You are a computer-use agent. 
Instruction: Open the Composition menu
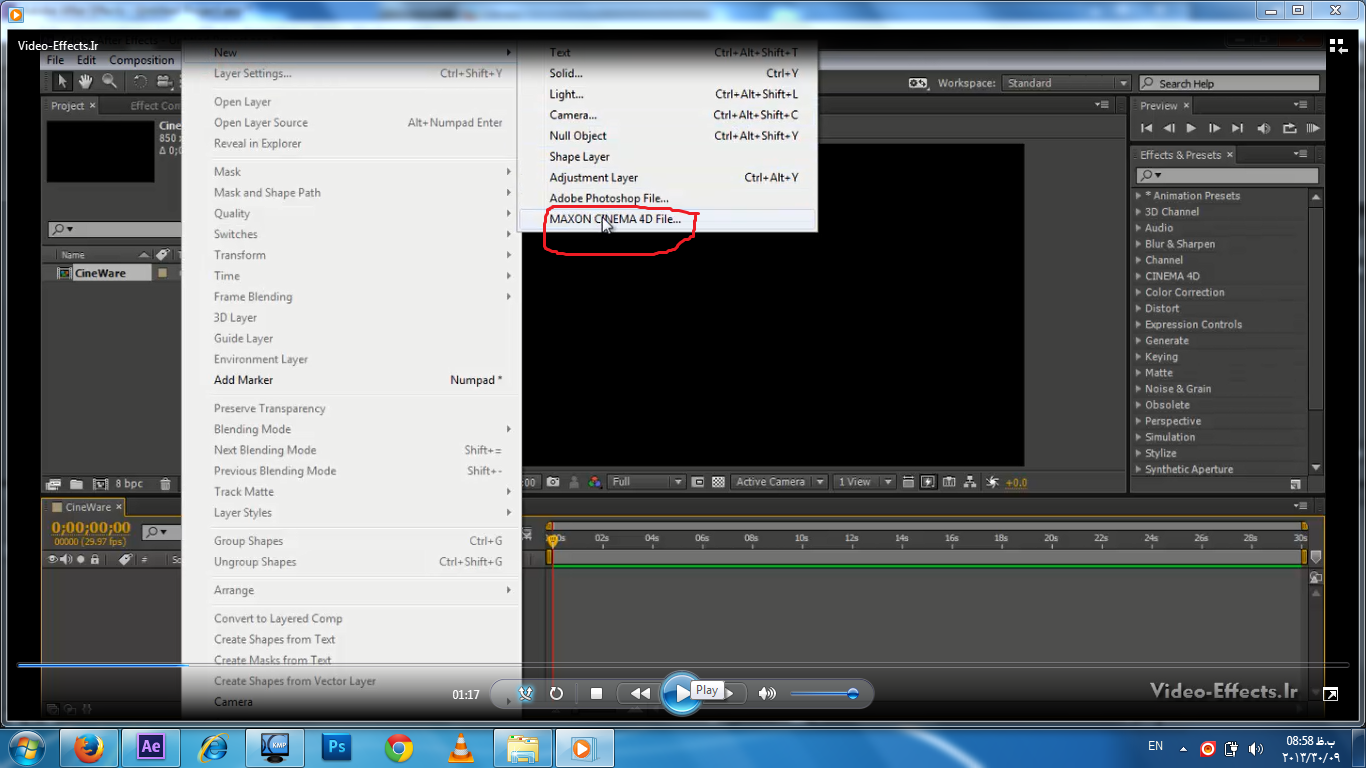coord(142,60)
